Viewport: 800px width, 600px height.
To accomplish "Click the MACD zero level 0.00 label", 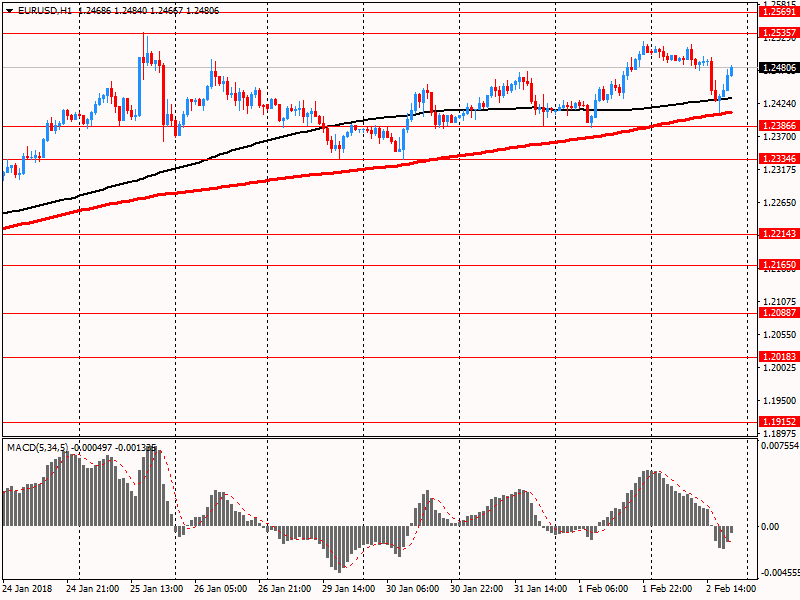I will tap(770, 527).
